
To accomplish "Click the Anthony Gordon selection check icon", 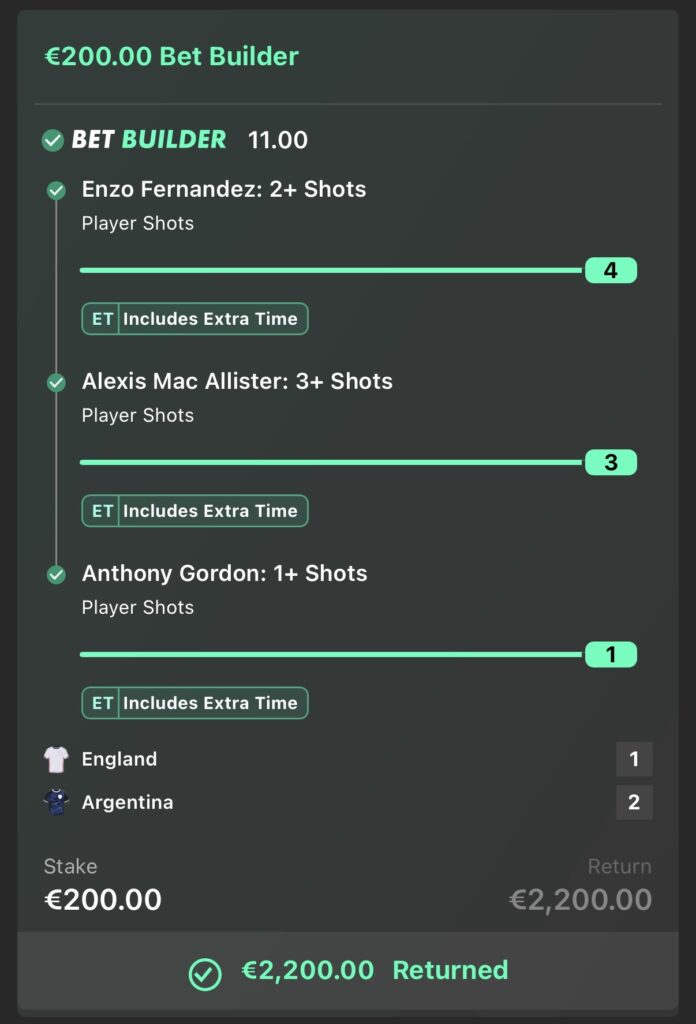I will point(56,575).
